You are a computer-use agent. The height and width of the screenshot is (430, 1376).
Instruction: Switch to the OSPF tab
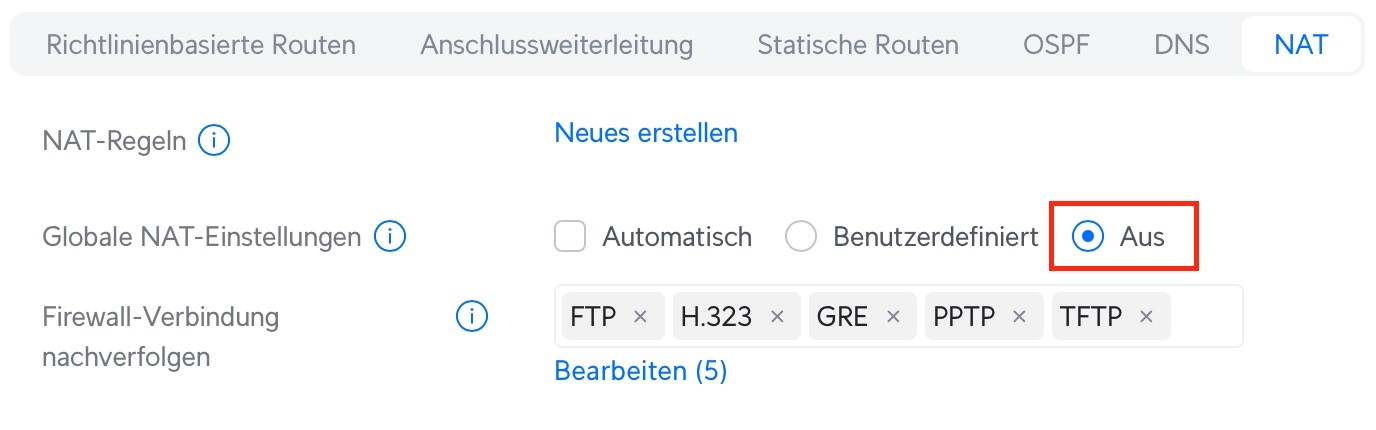coord(1056,44)
